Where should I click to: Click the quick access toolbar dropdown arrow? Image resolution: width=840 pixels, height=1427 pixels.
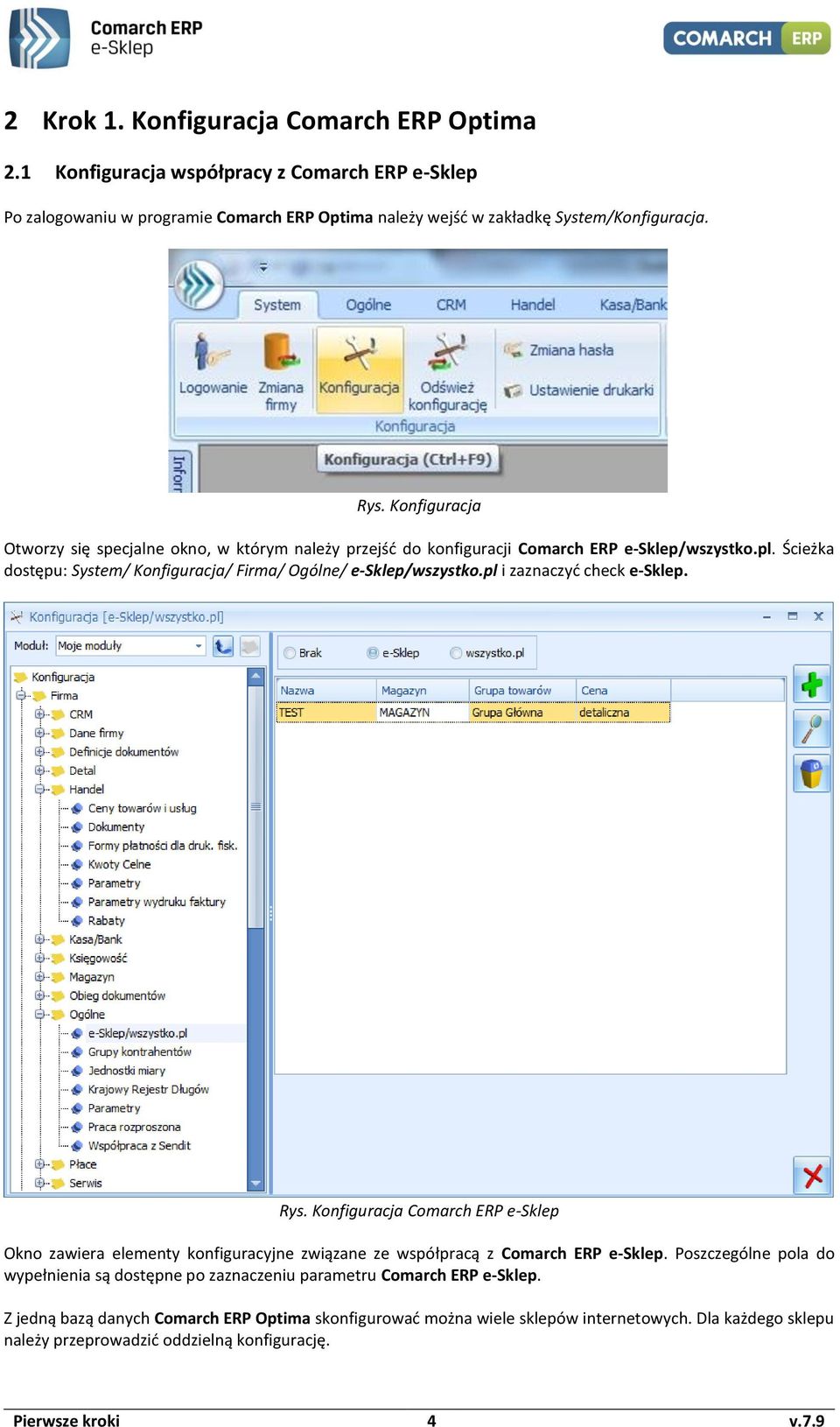coord(262,267)
